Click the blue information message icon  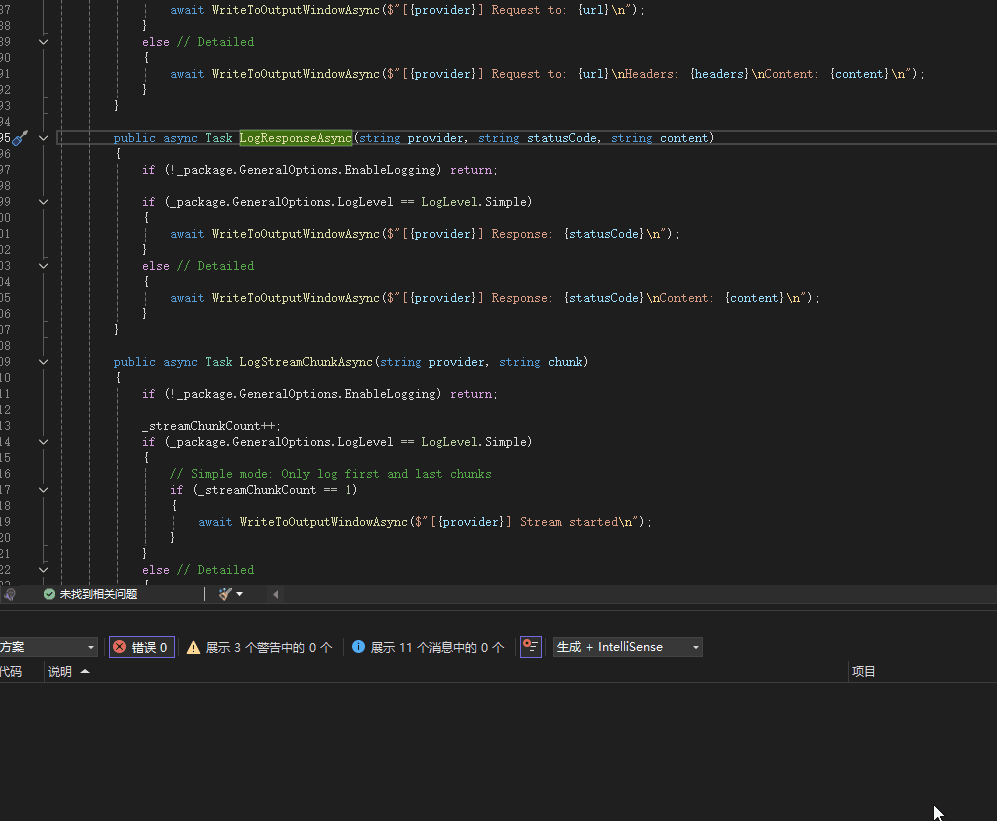(x=359, y=646)
